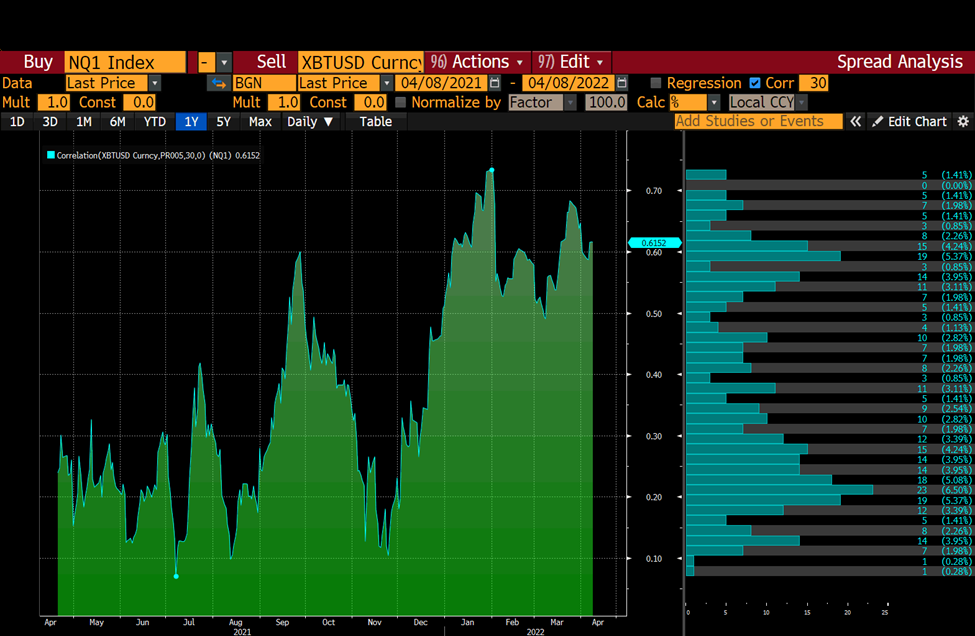Open the end date calendar icon
The width and height of the screenshot is (975, 636).
(621, 83)
